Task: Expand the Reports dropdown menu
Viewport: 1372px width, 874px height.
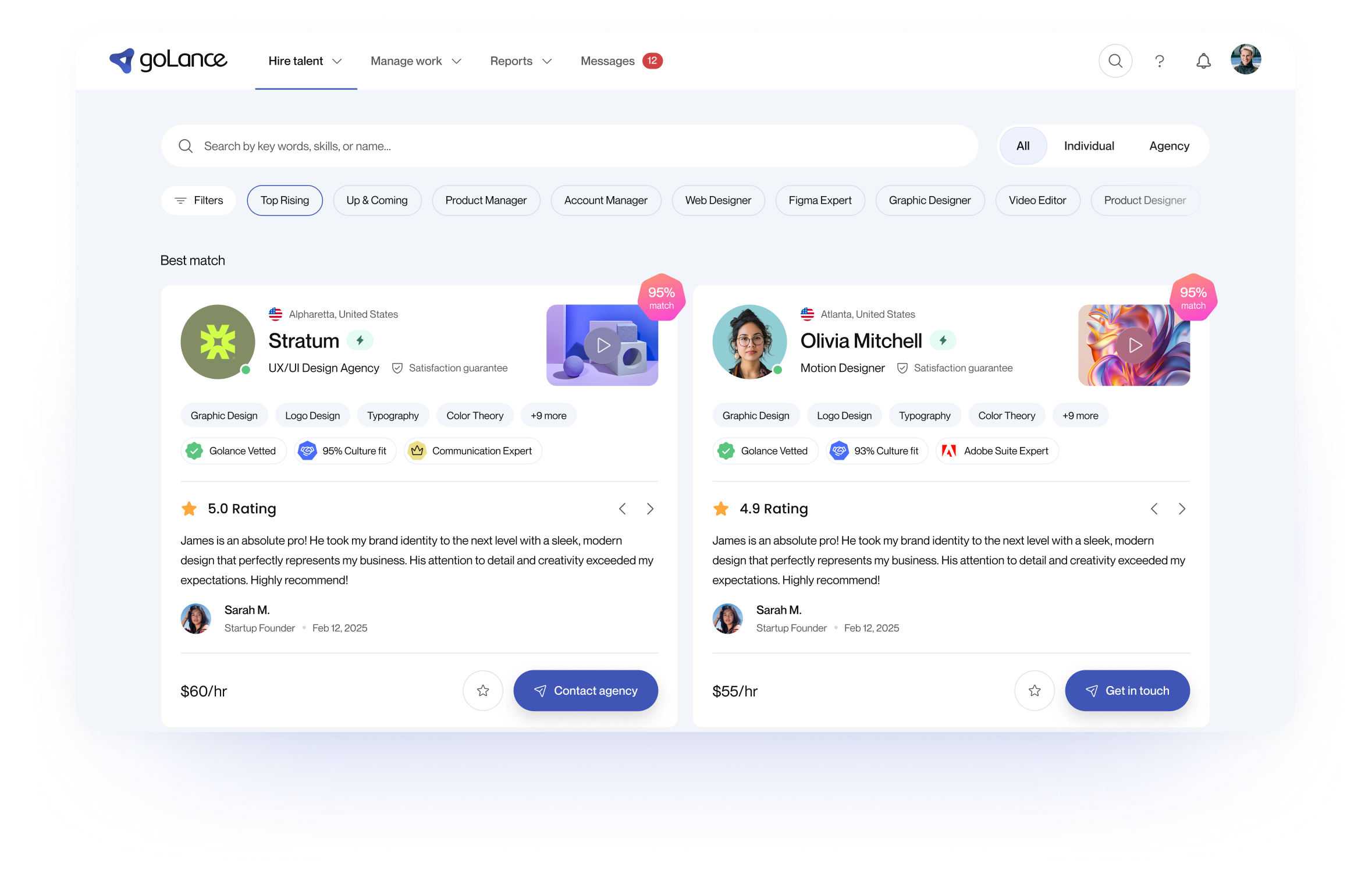Action: tap(520, 61)
